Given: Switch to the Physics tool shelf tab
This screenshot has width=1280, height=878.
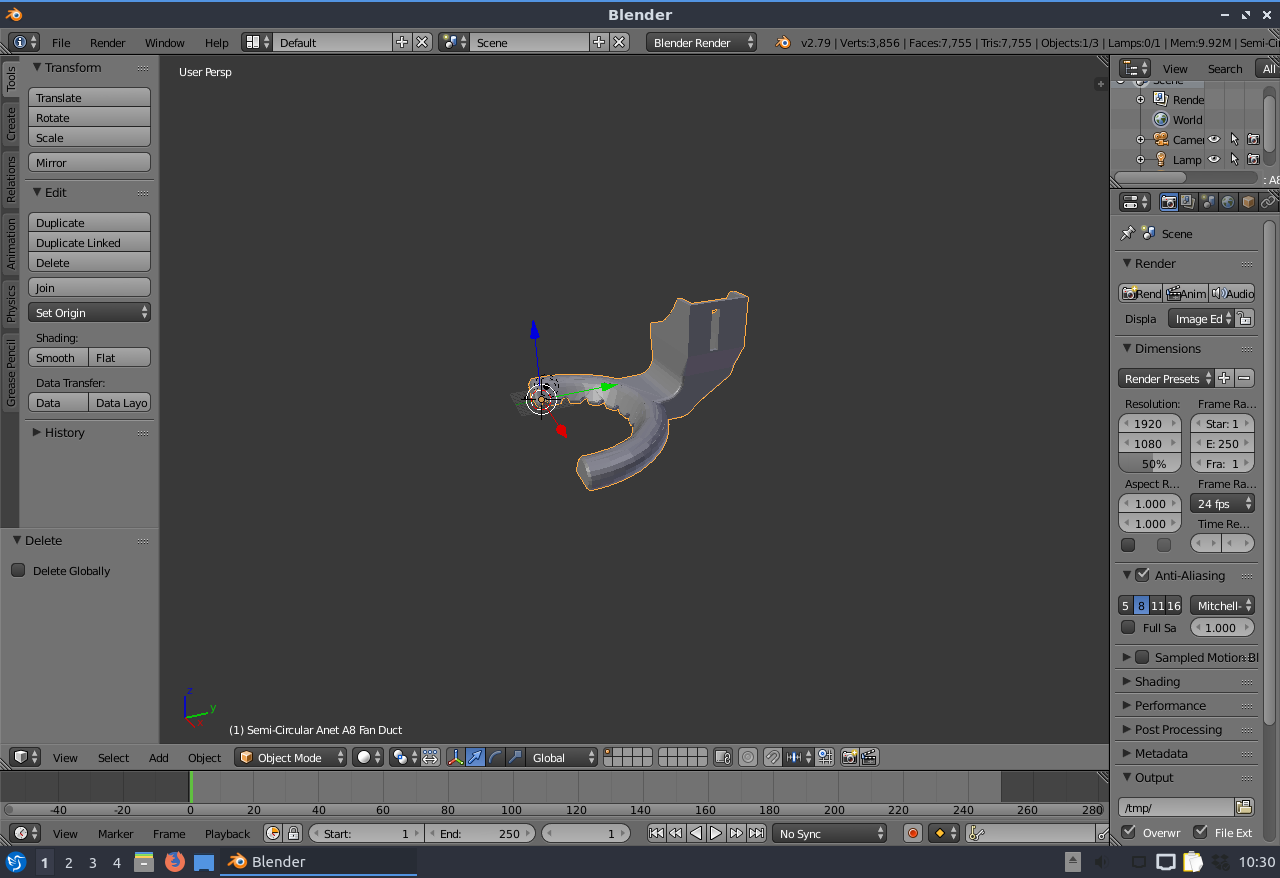Looking at the screenshot, I should coord(11,304).
